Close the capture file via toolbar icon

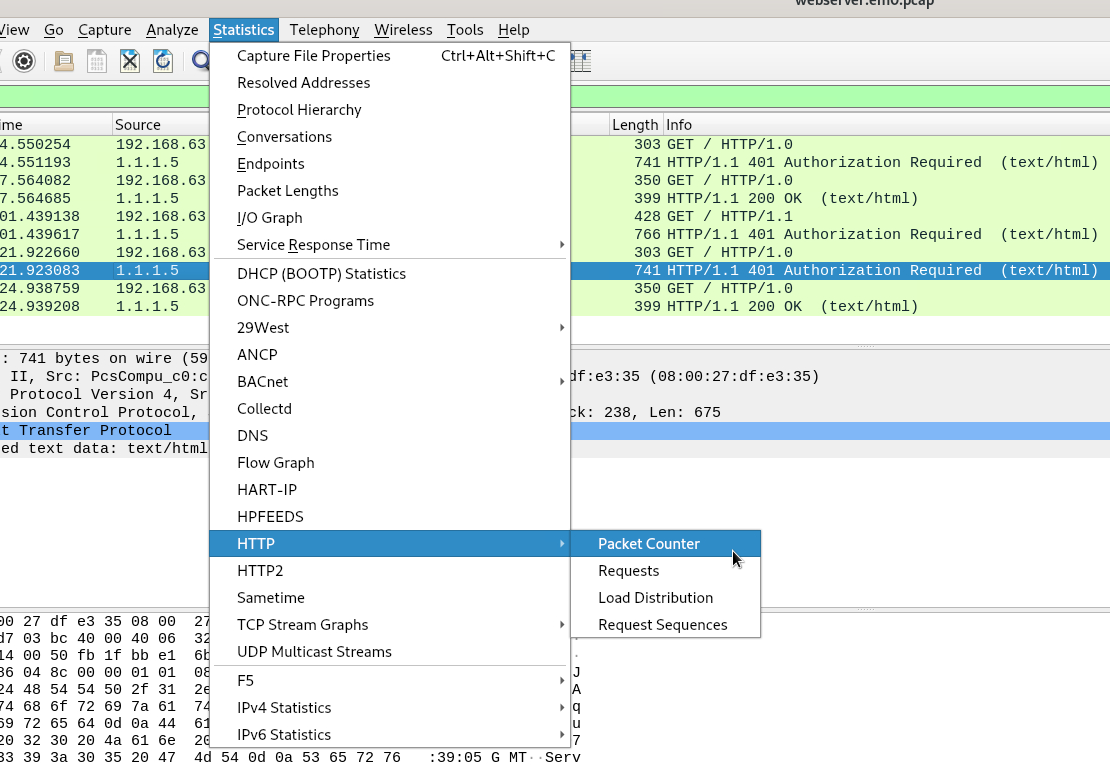point(130,61)
